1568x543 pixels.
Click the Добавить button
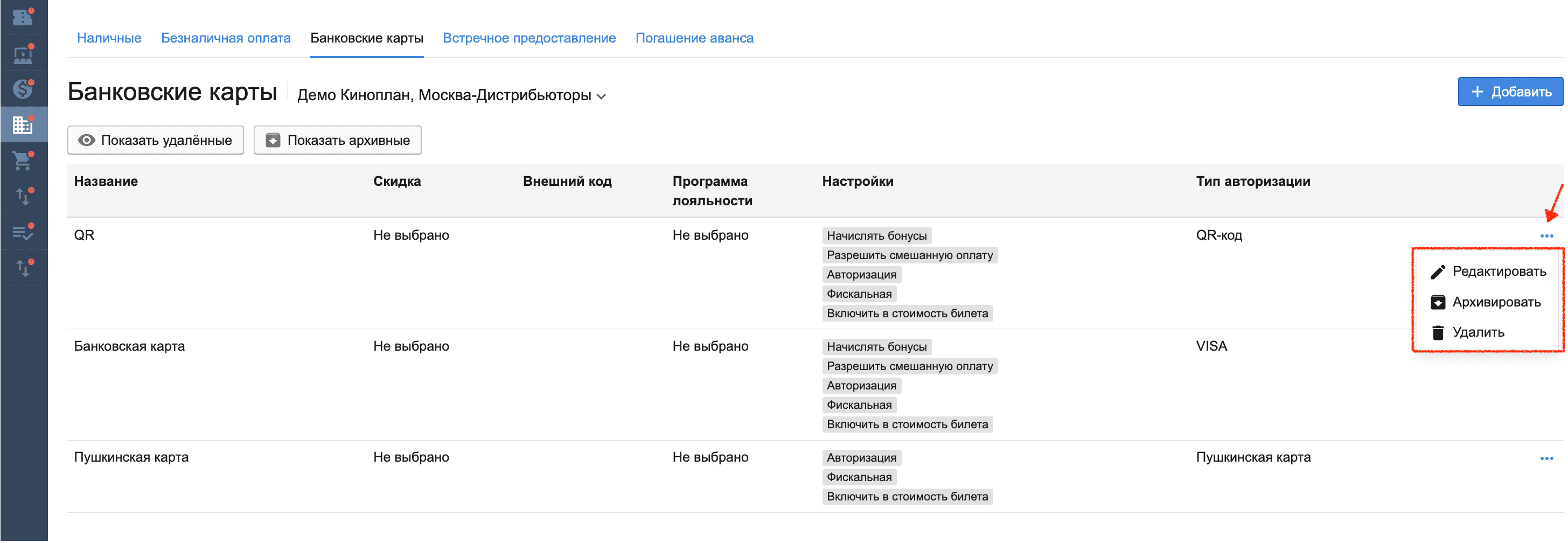click(1510, 92)
